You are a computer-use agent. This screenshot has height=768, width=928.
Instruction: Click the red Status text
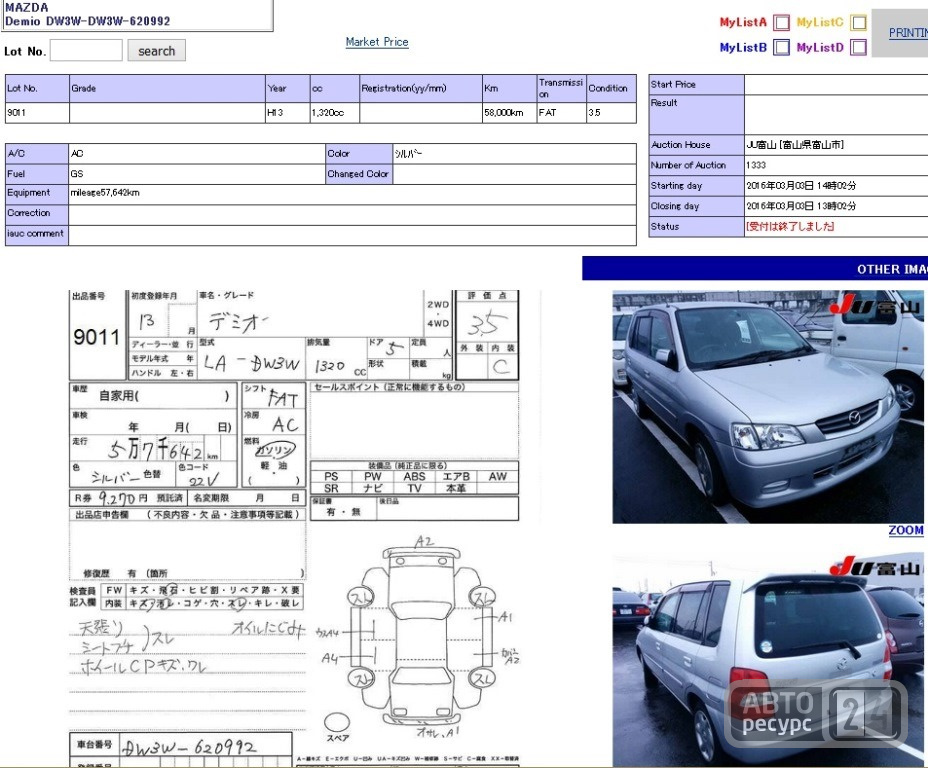pos(790,226)
